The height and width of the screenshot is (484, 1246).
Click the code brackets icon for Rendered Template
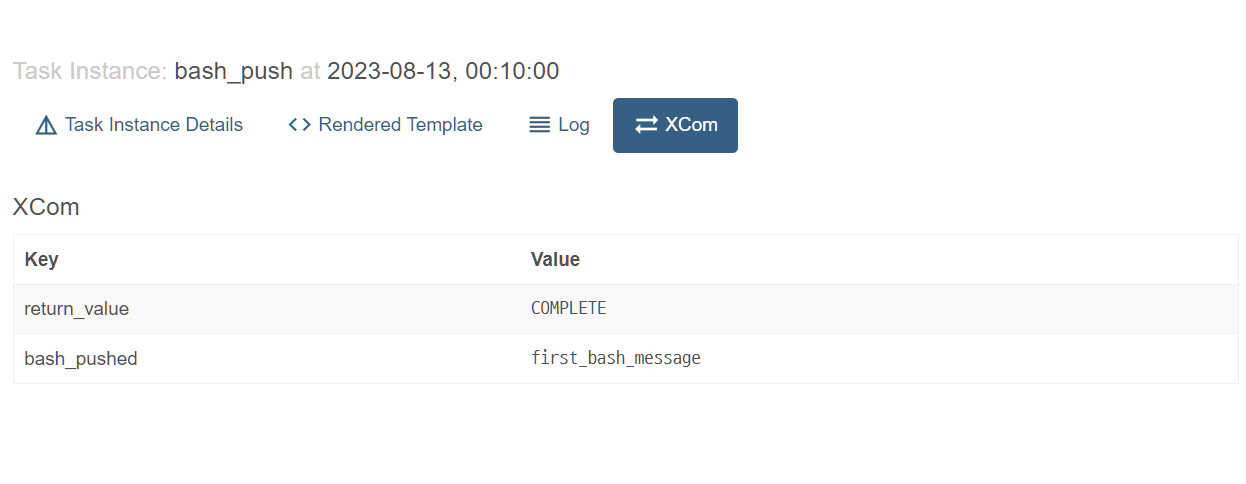[x=299, y=125]
